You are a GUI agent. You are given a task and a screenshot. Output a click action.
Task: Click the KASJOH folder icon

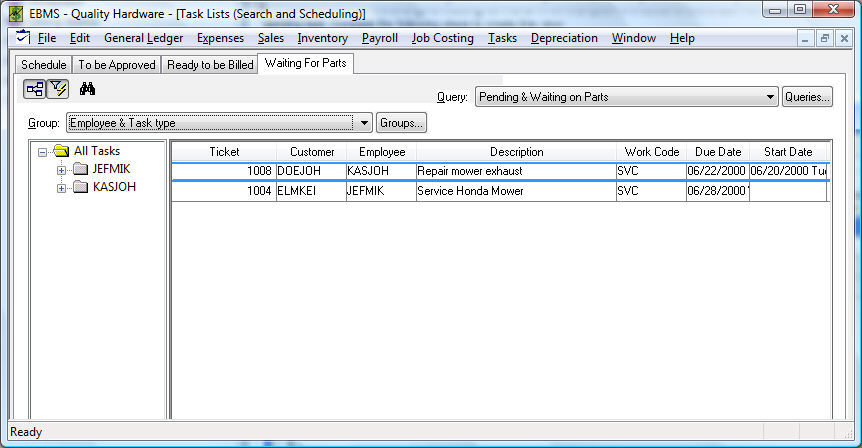pyautogui.click(x=80, y=187)
